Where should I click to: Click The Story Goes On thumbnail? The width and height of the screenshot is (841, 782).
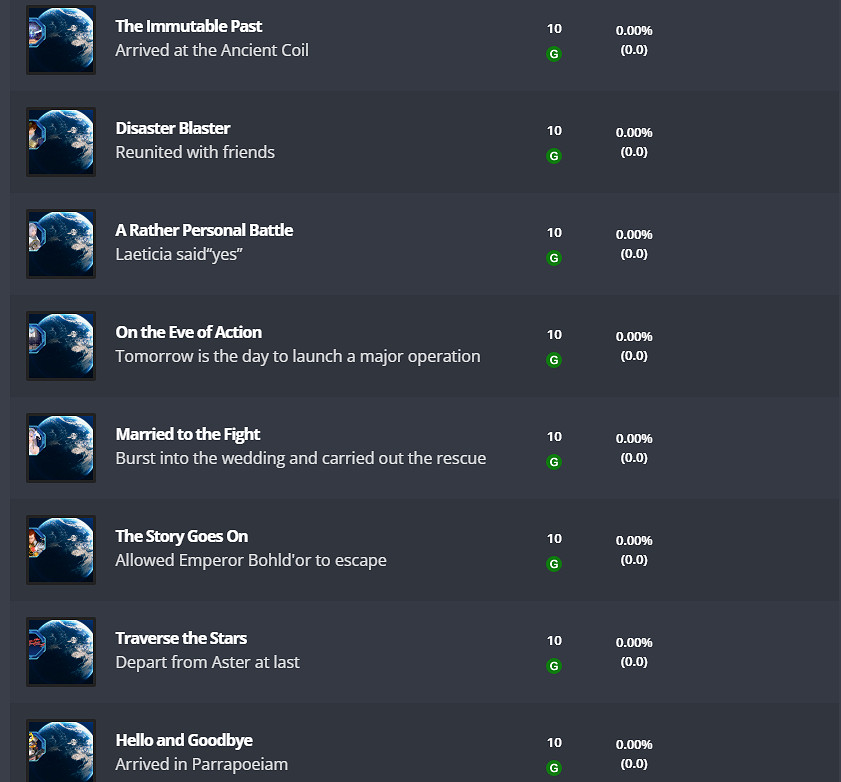pos(61,550)
